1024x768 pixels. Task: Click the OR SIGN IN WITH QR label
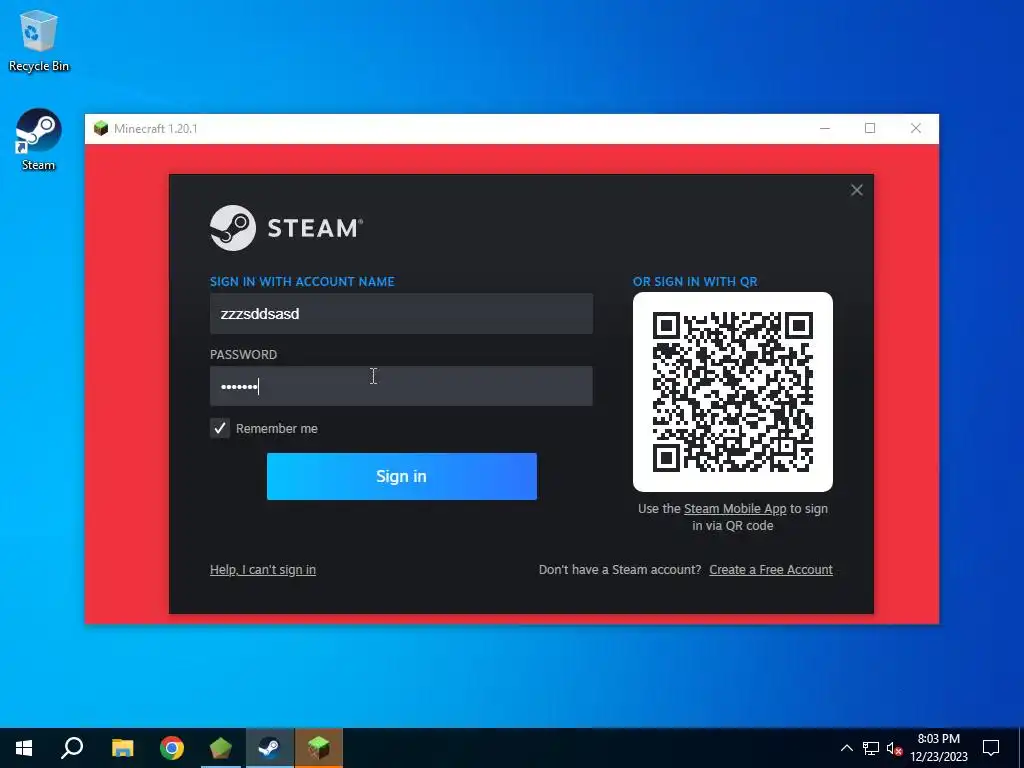tap(695, 281)
